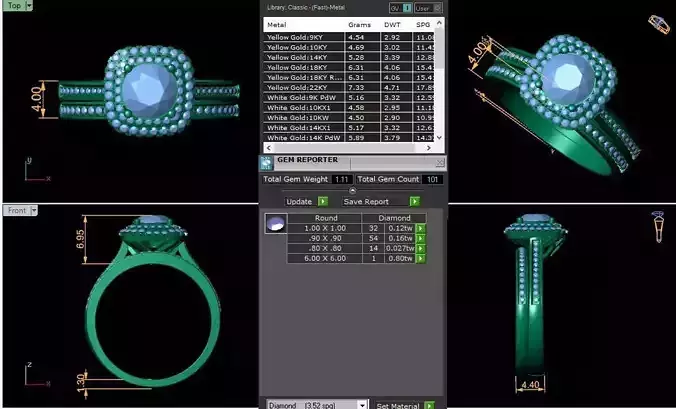
Task: Click the metal list scroll right arrow
Action: click(429, 148)
